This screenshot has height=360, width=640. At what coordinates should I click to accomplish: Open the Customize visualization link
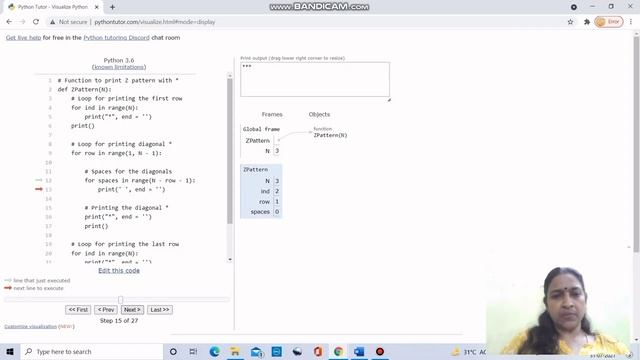point(31,327)
